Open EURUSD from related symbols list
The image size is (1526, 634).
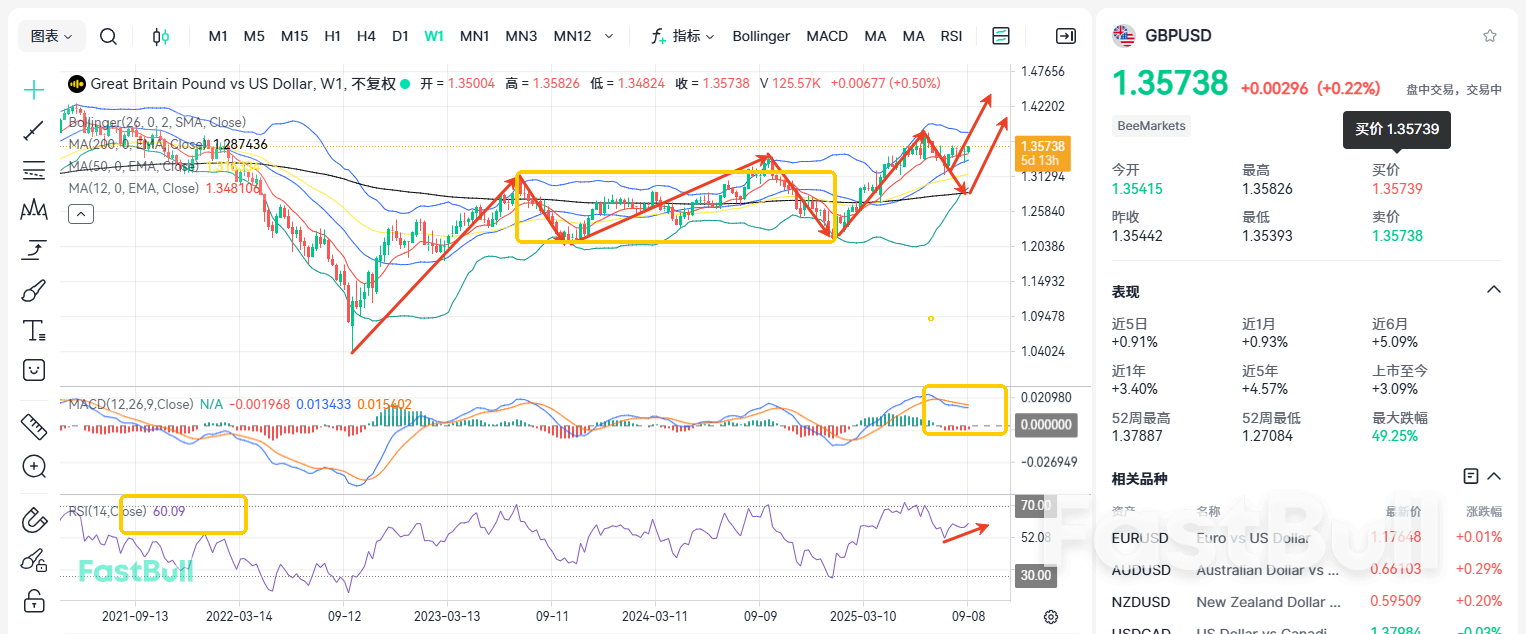1140,537
